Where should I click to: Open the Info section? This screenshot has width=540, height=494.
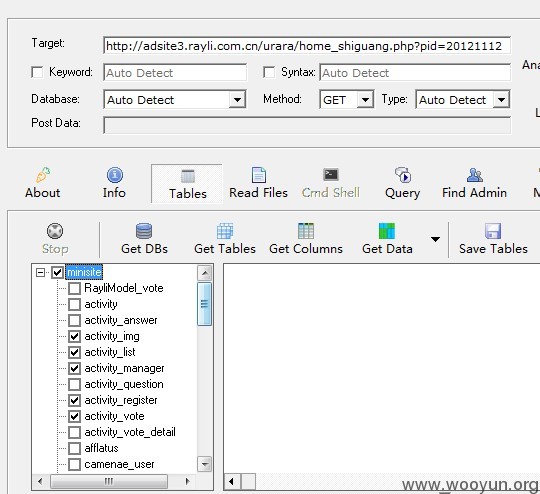[114, 183]
